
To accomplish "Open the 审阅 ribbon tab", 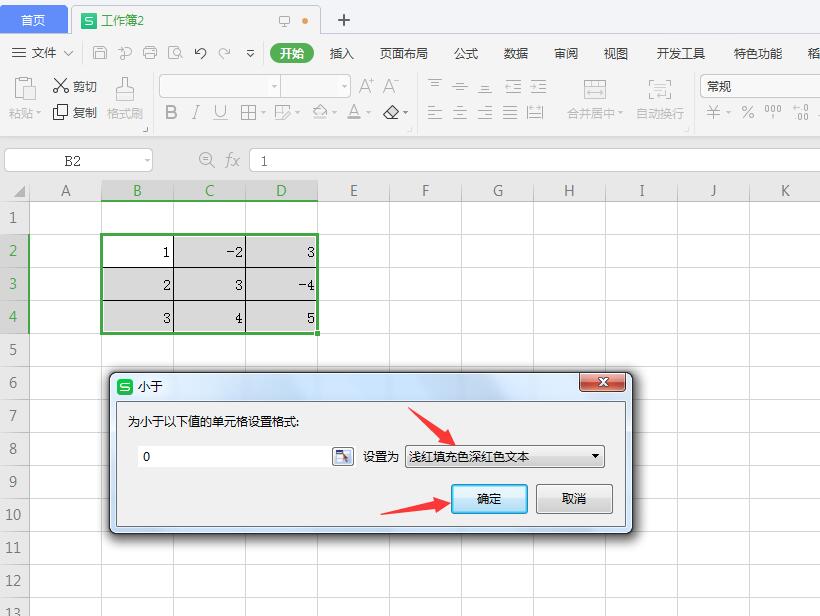I will (566, 53).
